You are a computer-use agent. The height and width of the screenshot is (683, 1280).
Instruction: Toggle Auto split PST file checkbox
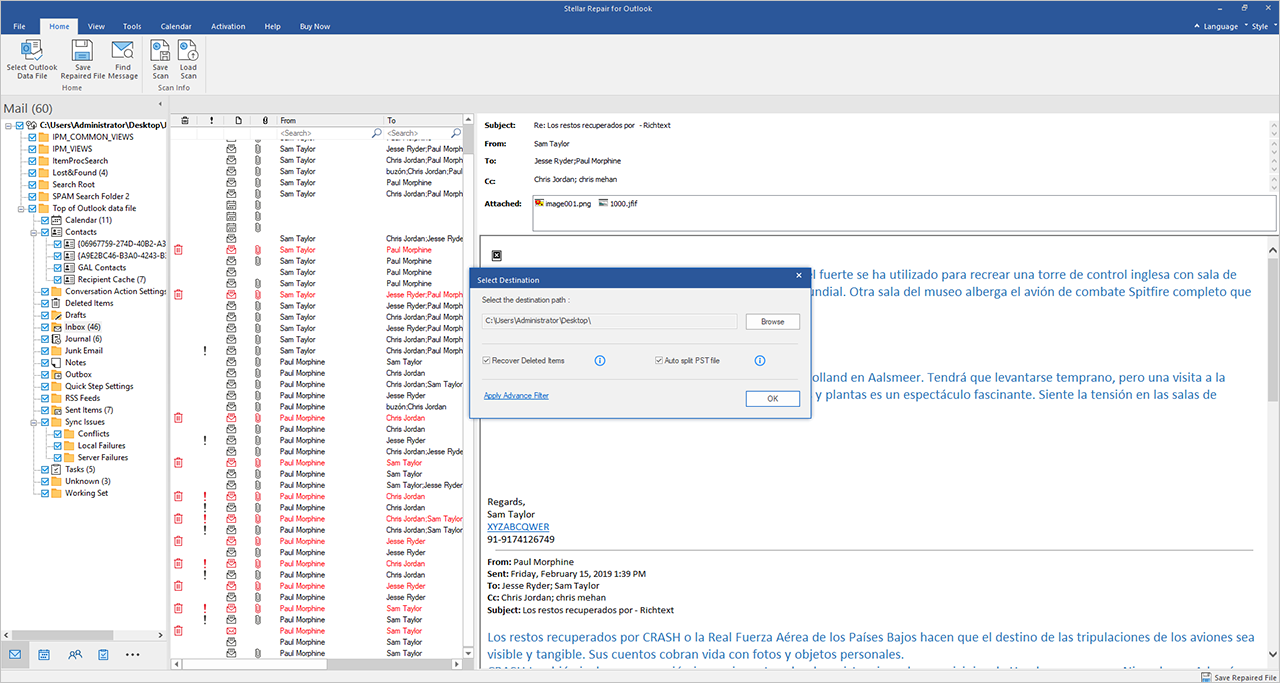[x=659, y=360]
